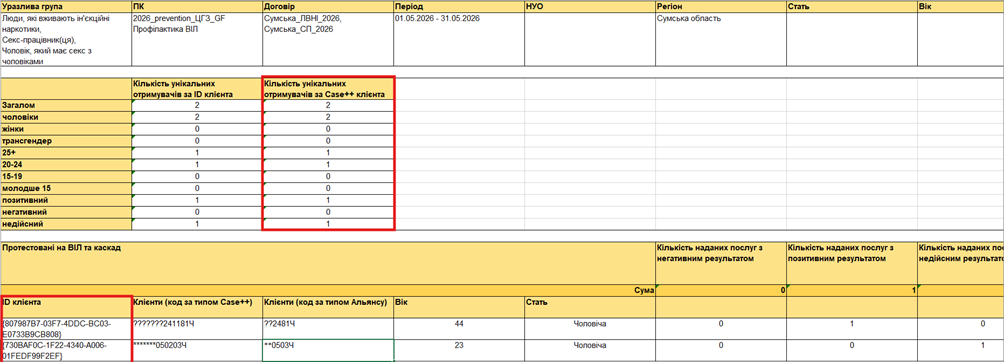Select 'Чоловіча' in the age 23 row
1004x362 pixels.
(590, 350)
